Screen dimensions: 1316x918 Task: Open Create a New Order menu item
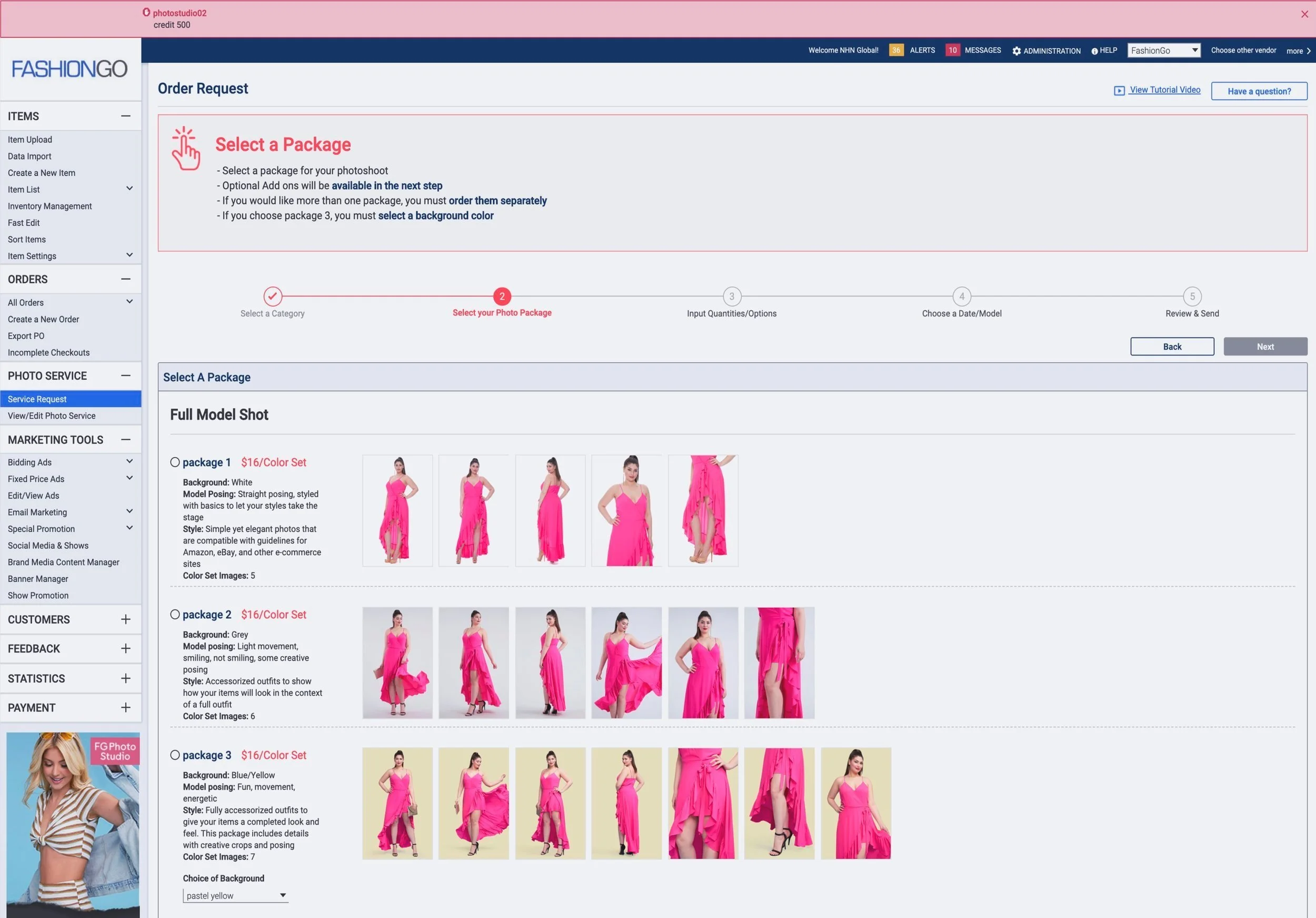click(x=44, y=319)
